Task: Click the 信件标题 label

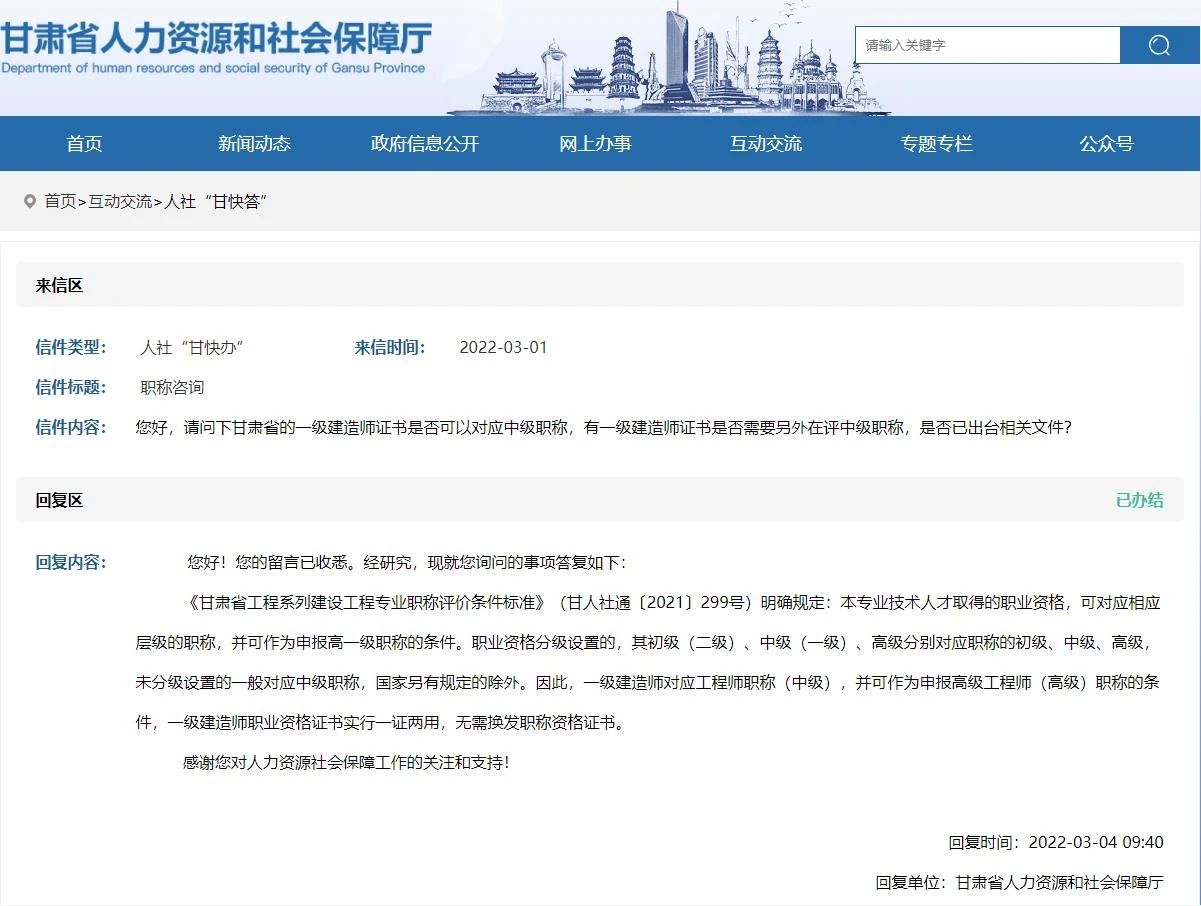Action: 71,387
